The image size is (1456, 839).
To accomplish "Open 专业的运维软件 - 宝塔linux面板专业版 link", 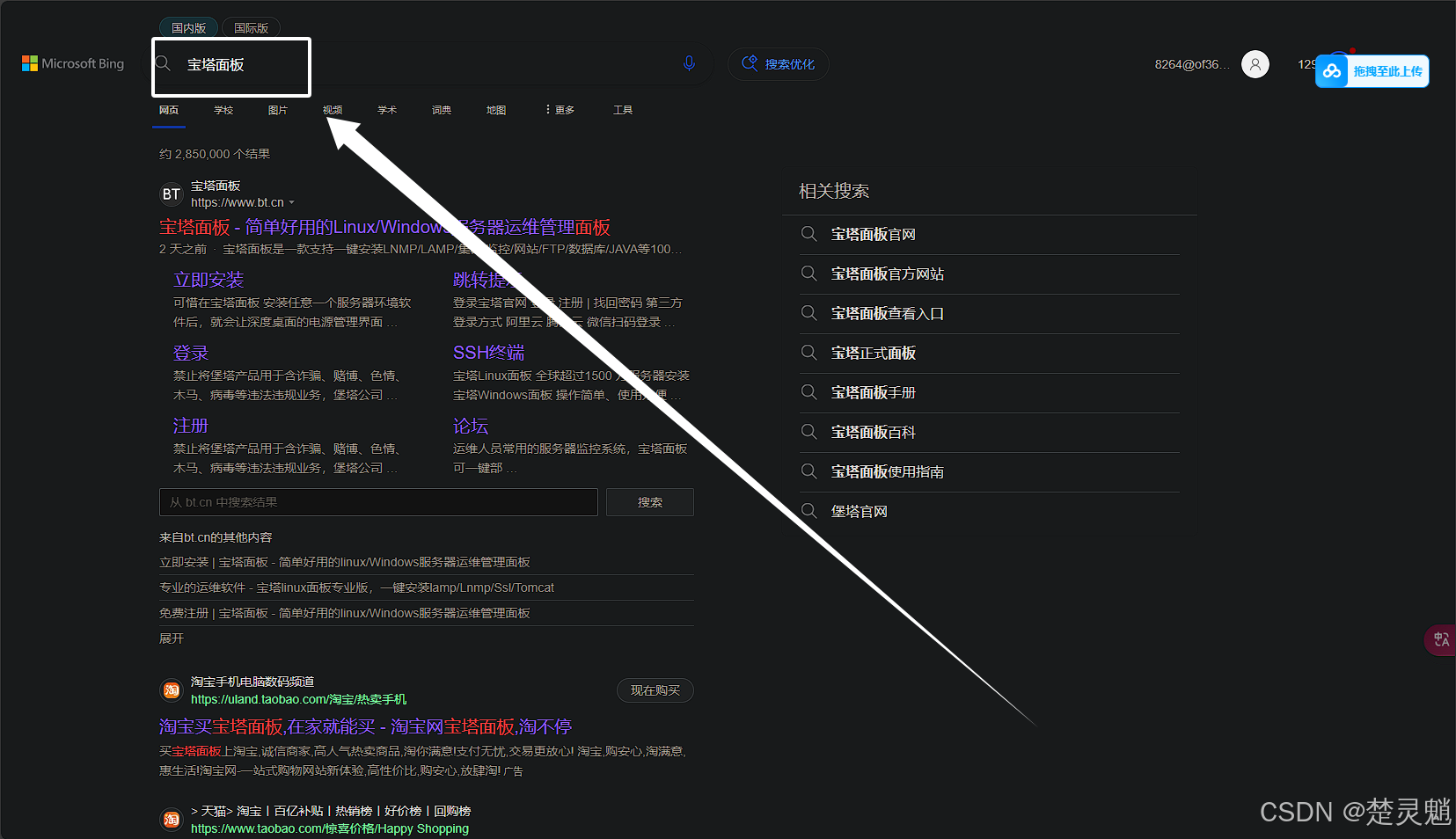I will pyautogui.click(x=356, y=587).
